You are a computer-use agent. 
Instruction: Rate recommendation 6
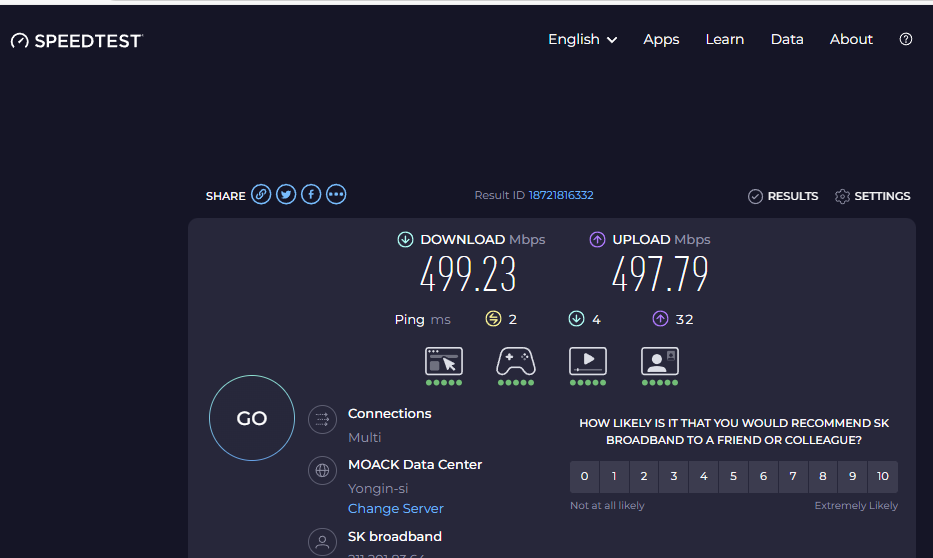[x=763, y=477]
